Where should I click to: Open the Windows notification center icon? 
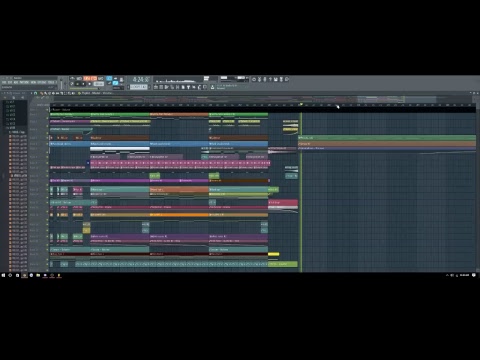click(x=474, y=275)
